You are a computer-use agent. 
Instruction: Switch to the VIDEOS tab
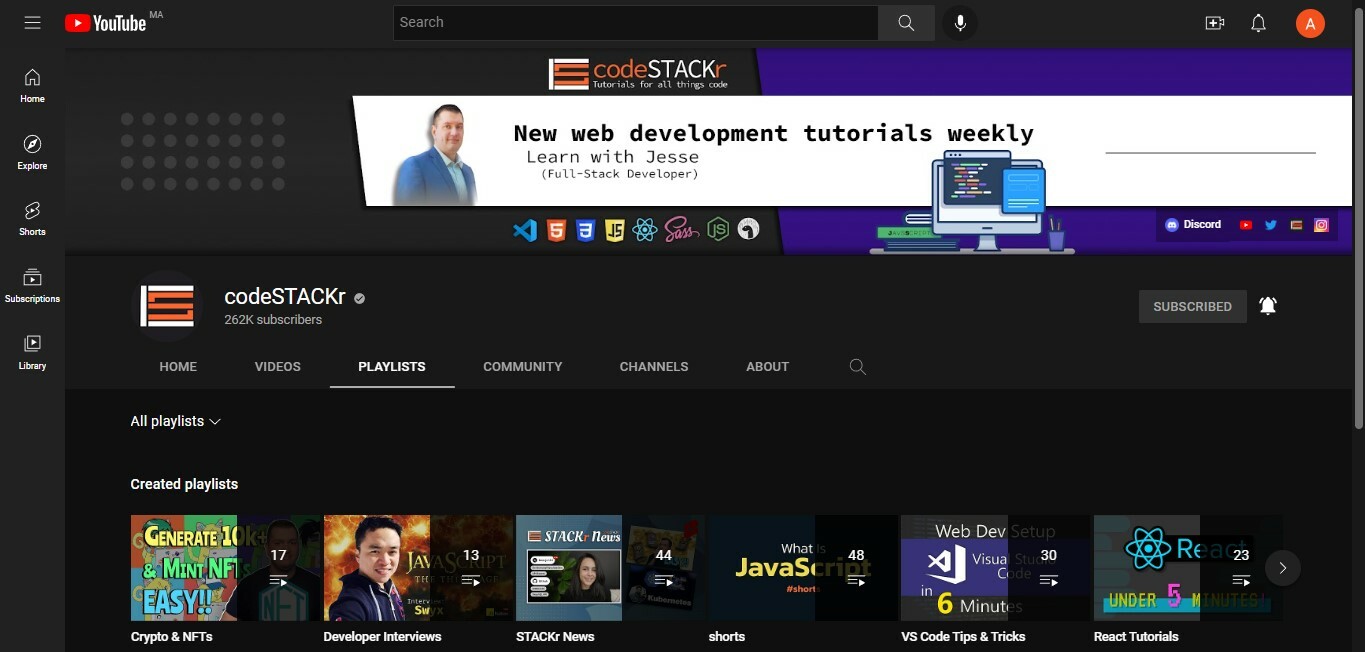277,367
